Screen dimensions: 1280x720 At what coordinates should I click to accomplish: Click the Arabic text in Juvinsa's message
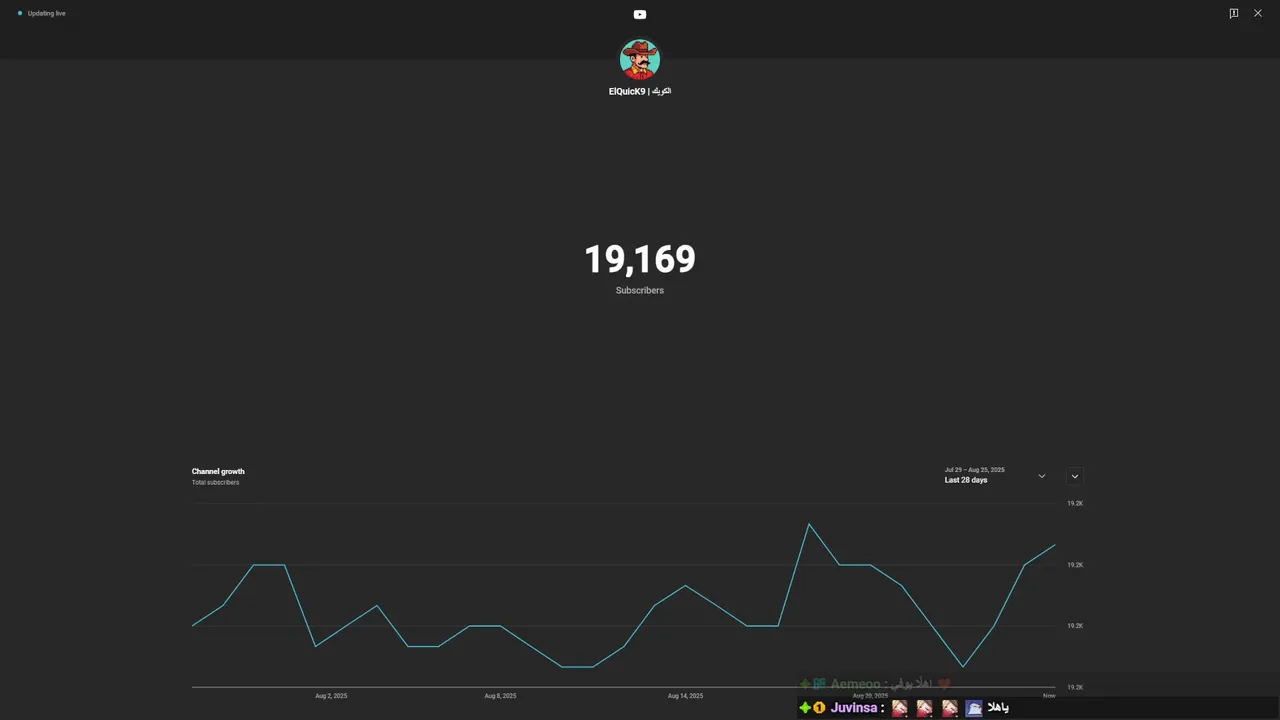point(998,708)
